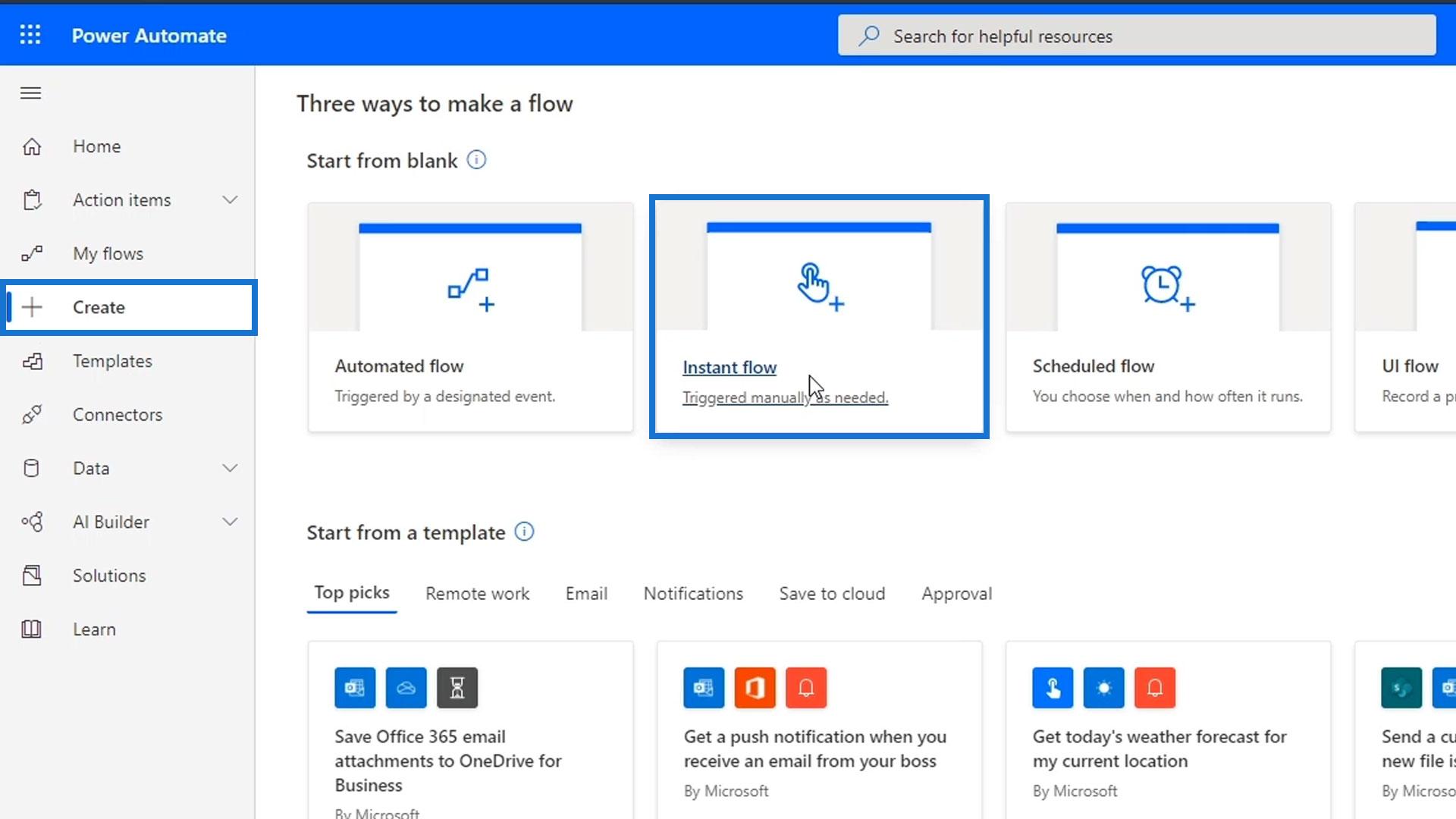Open the app launcher waffle icon
Viewport: 1456px width, 819px height.
click(x=30, y=35)
